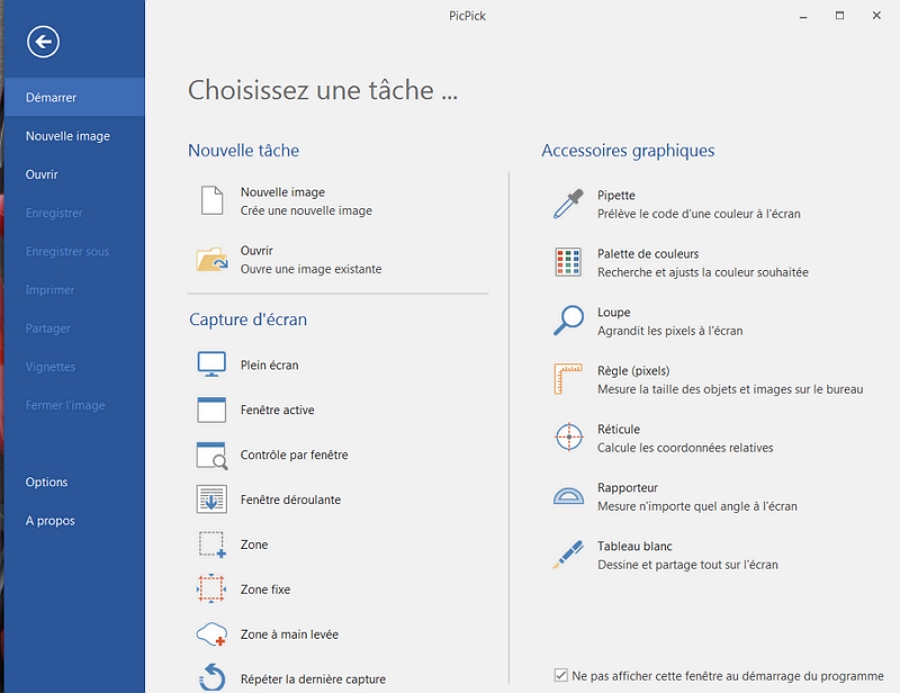Screen dimensions: 900x693
Task: Click the blank page Nouvelle image icon
Action: coord(212,200)
